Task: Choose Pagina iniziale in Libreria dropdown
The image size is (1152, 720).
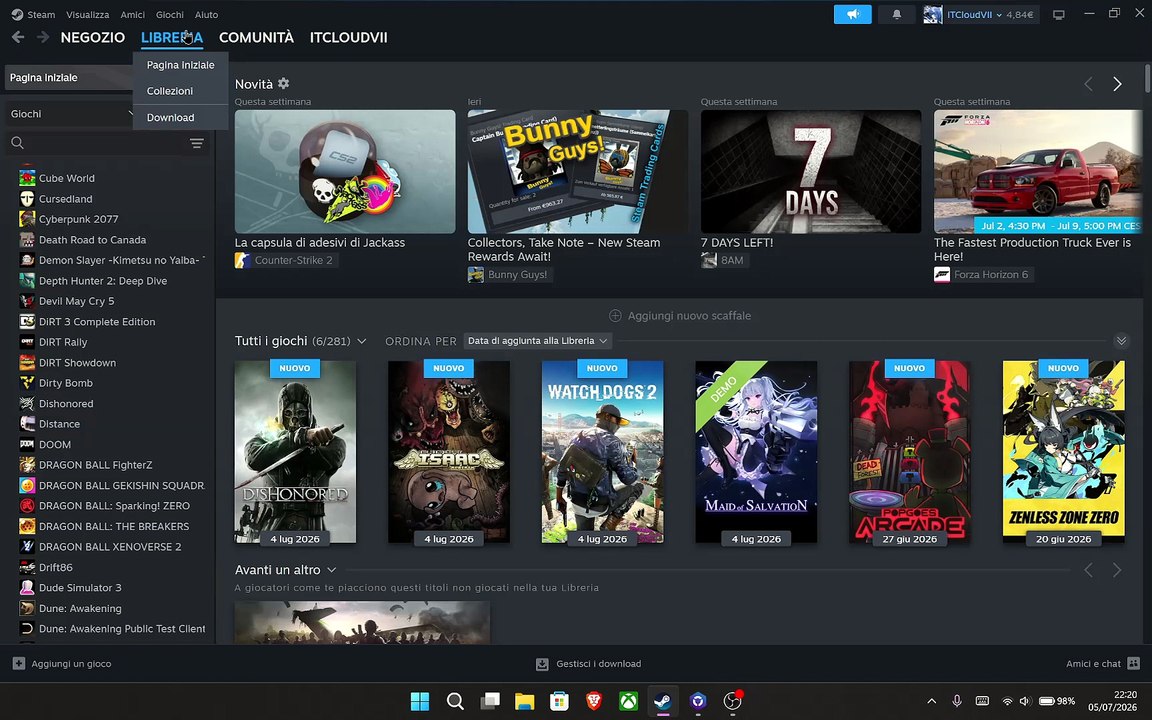Action: (x=181, y=65)
